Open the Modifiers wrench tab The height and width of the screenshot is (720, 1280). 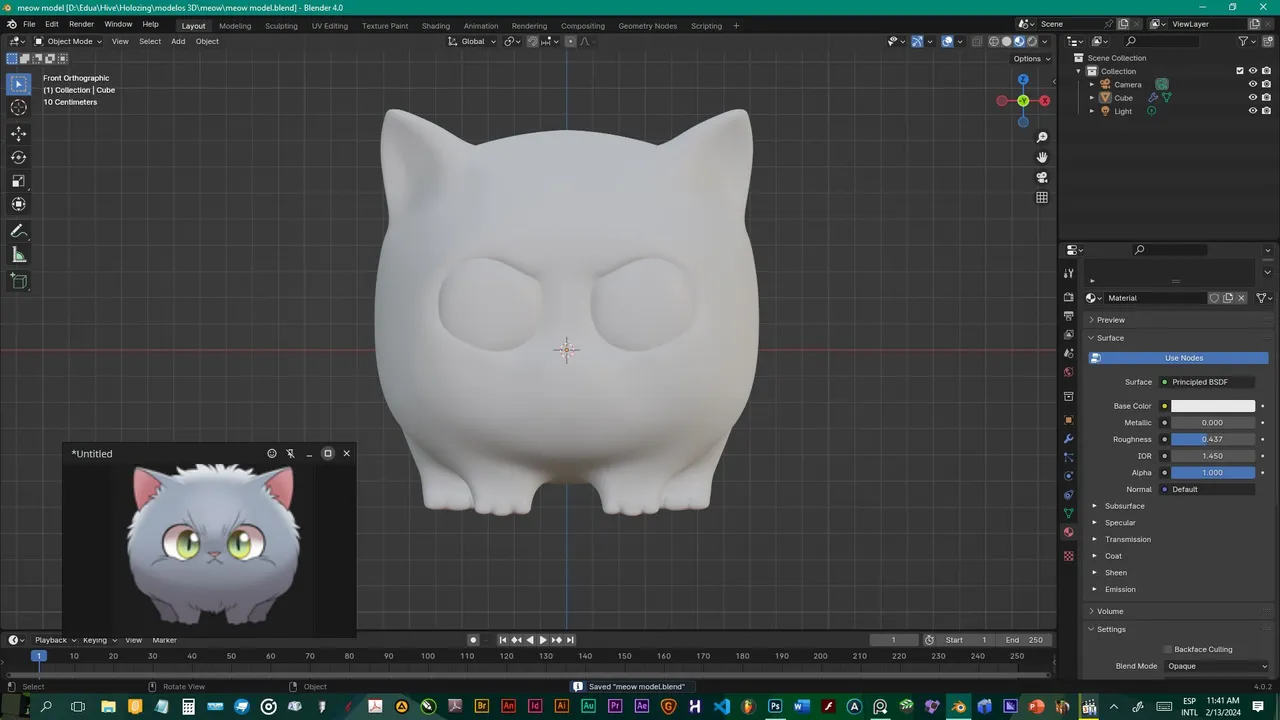pyautogui.click(x=1068, y=439)
